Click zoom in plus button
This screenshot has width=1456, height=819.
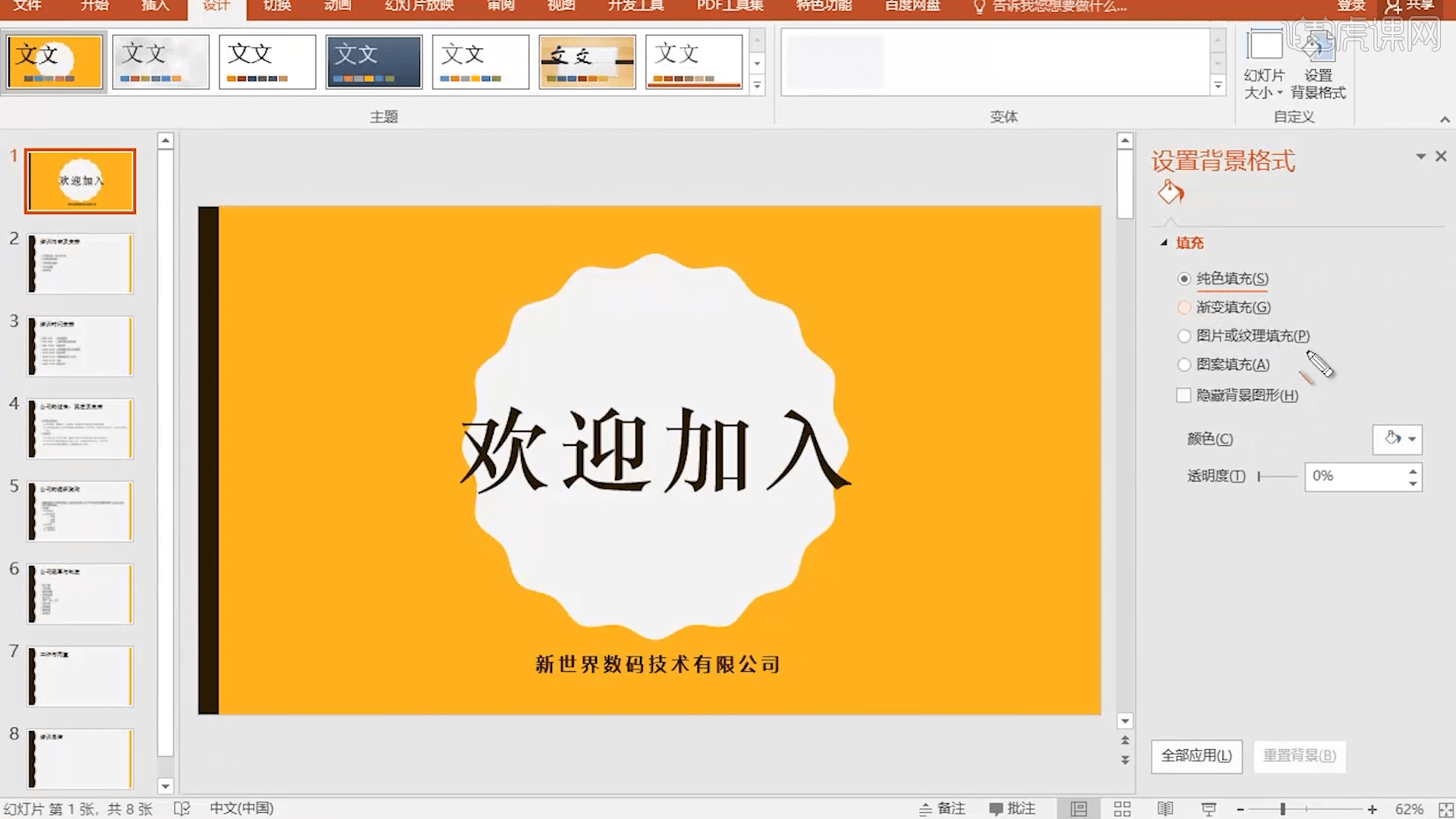click(1372, 809)
